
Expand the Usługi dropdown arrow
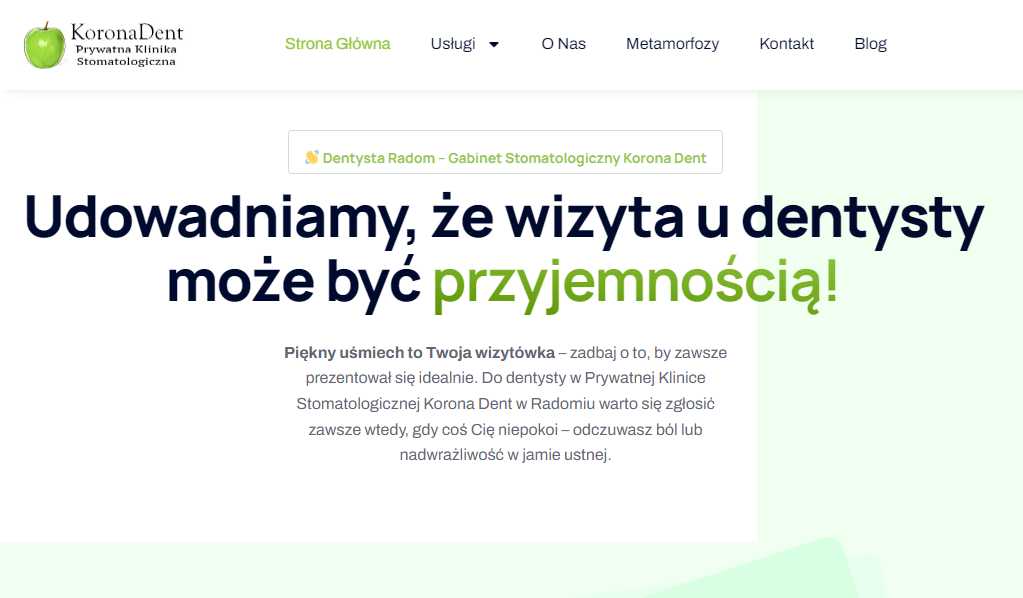[x=494, y=44]
